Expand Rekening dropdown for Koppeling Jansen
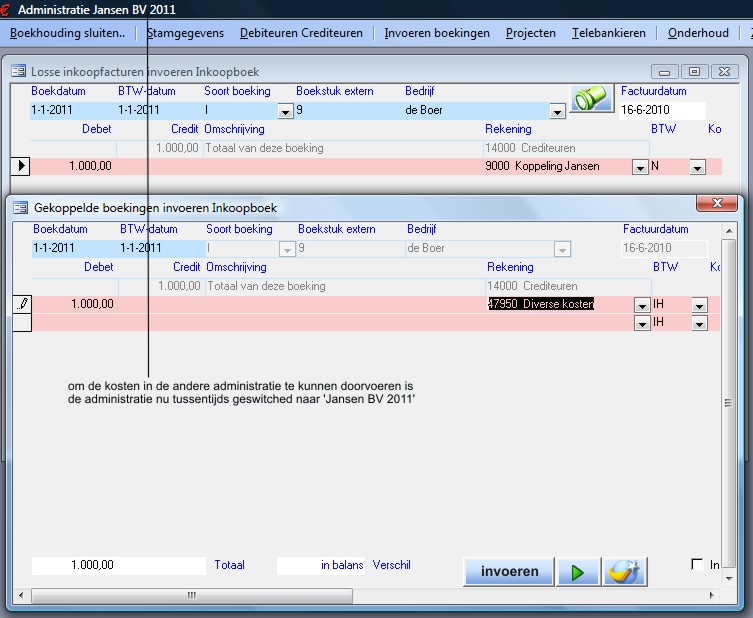 (x=640, y=168)
